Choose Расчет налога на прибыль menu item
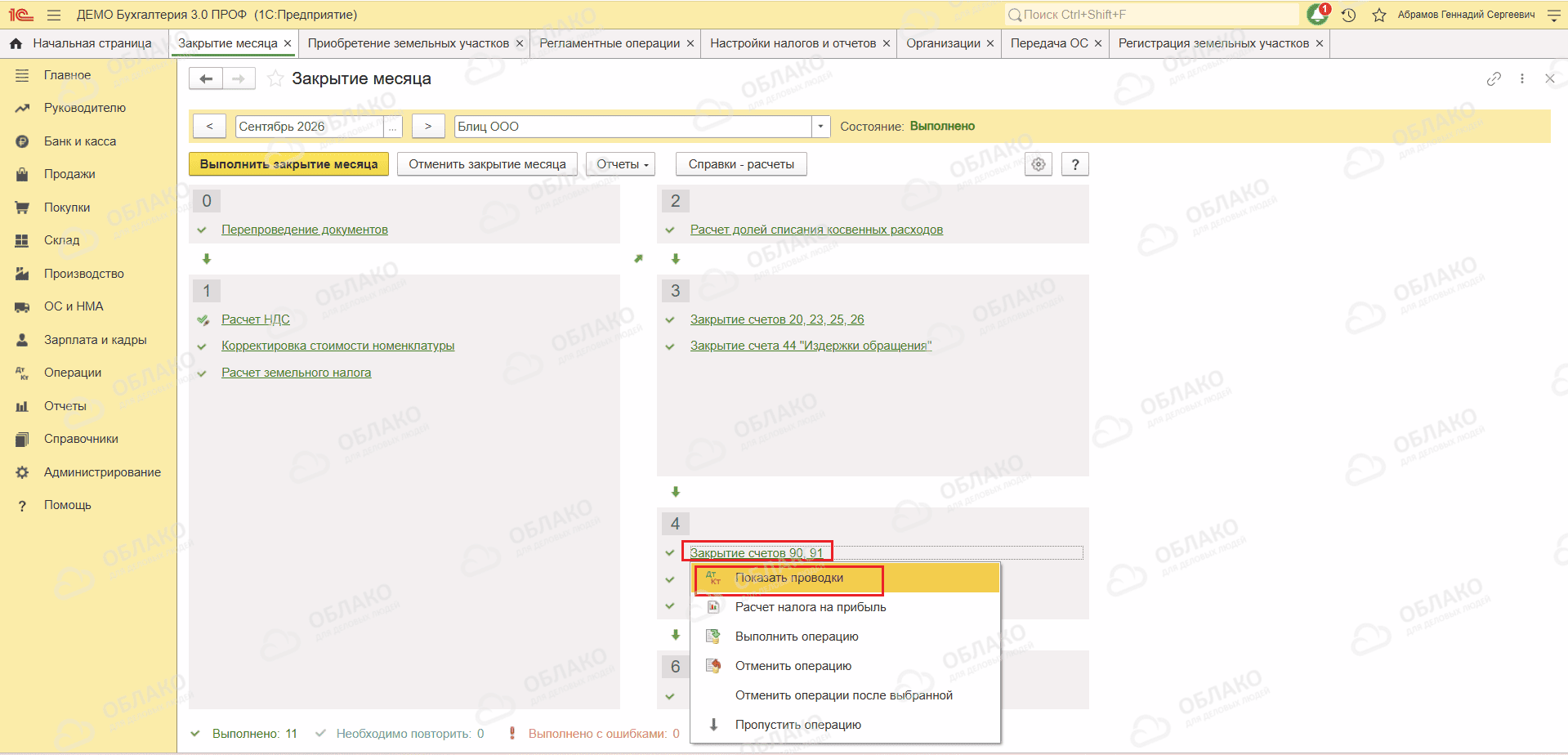The height and width of the screenshot is (755, 1568). tap(846, 607)
